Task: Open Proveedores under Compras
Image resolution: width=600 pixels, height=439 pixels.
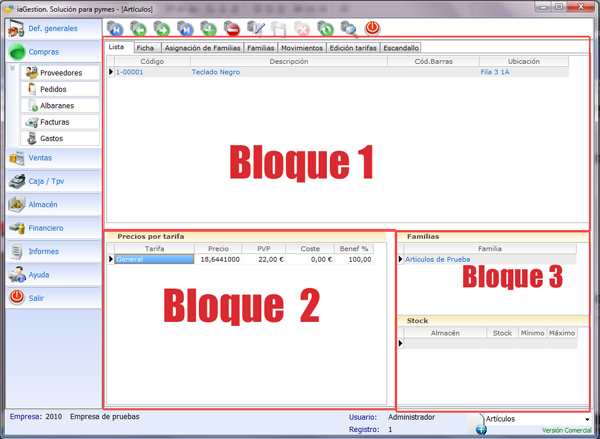Action: pos(60,73)
